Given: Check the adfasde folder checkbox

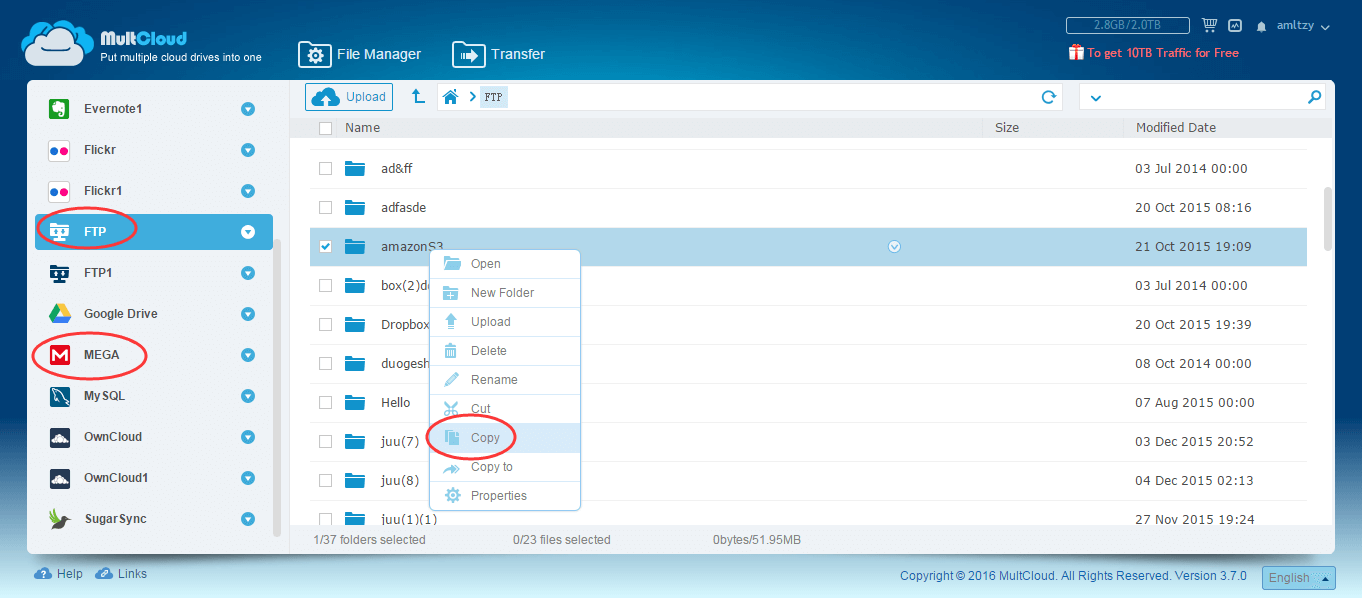Looking at the screenshot, I should coord(325,207).
